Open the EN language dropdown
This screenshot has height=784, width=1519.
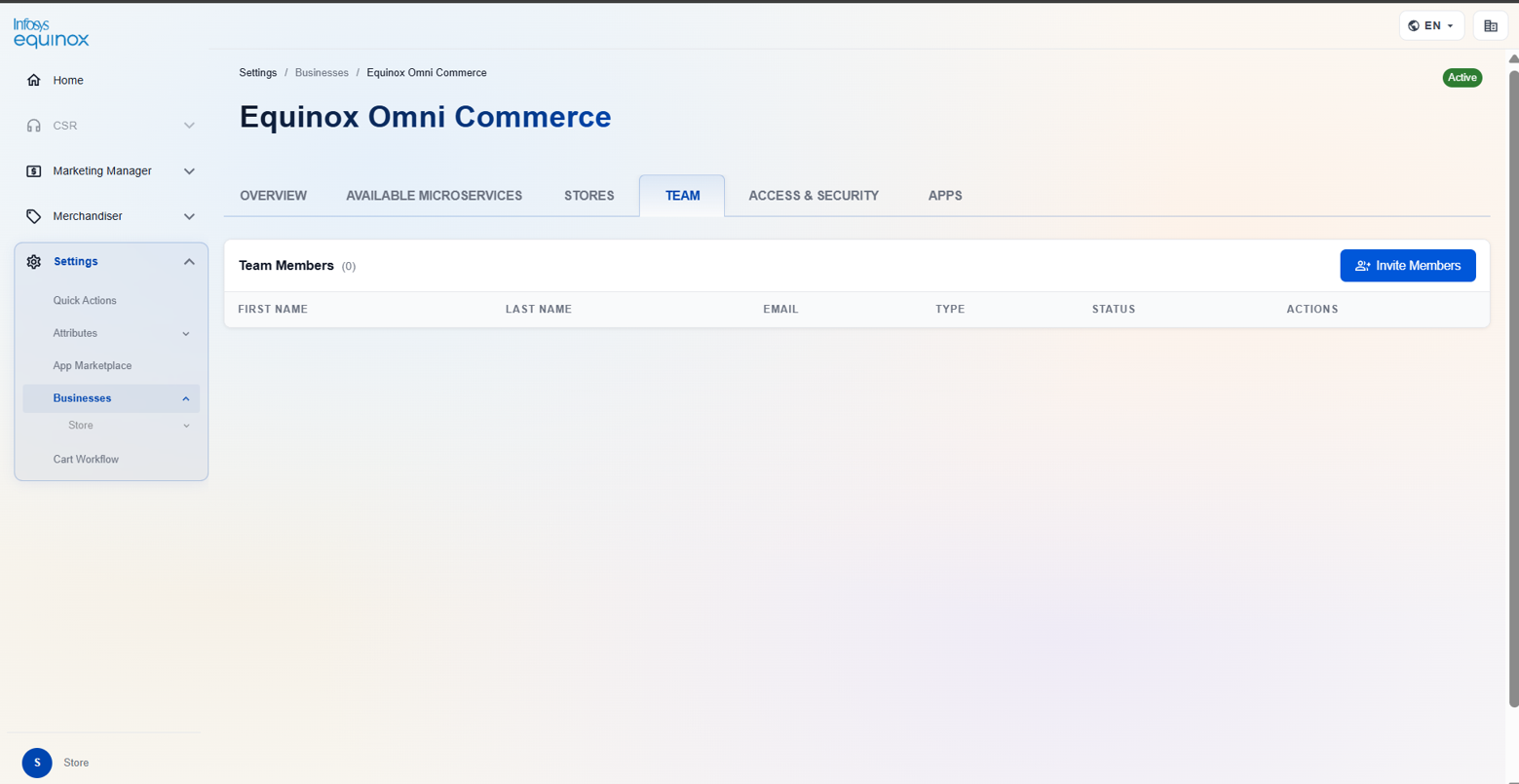tap(1431, 26)
